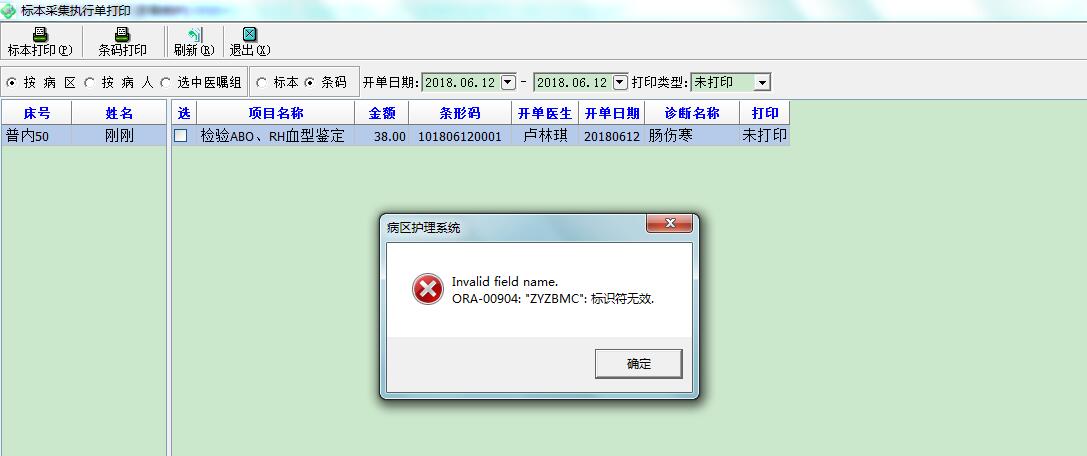
Task: Open the start date dropdown calendar
Action: 508,82
